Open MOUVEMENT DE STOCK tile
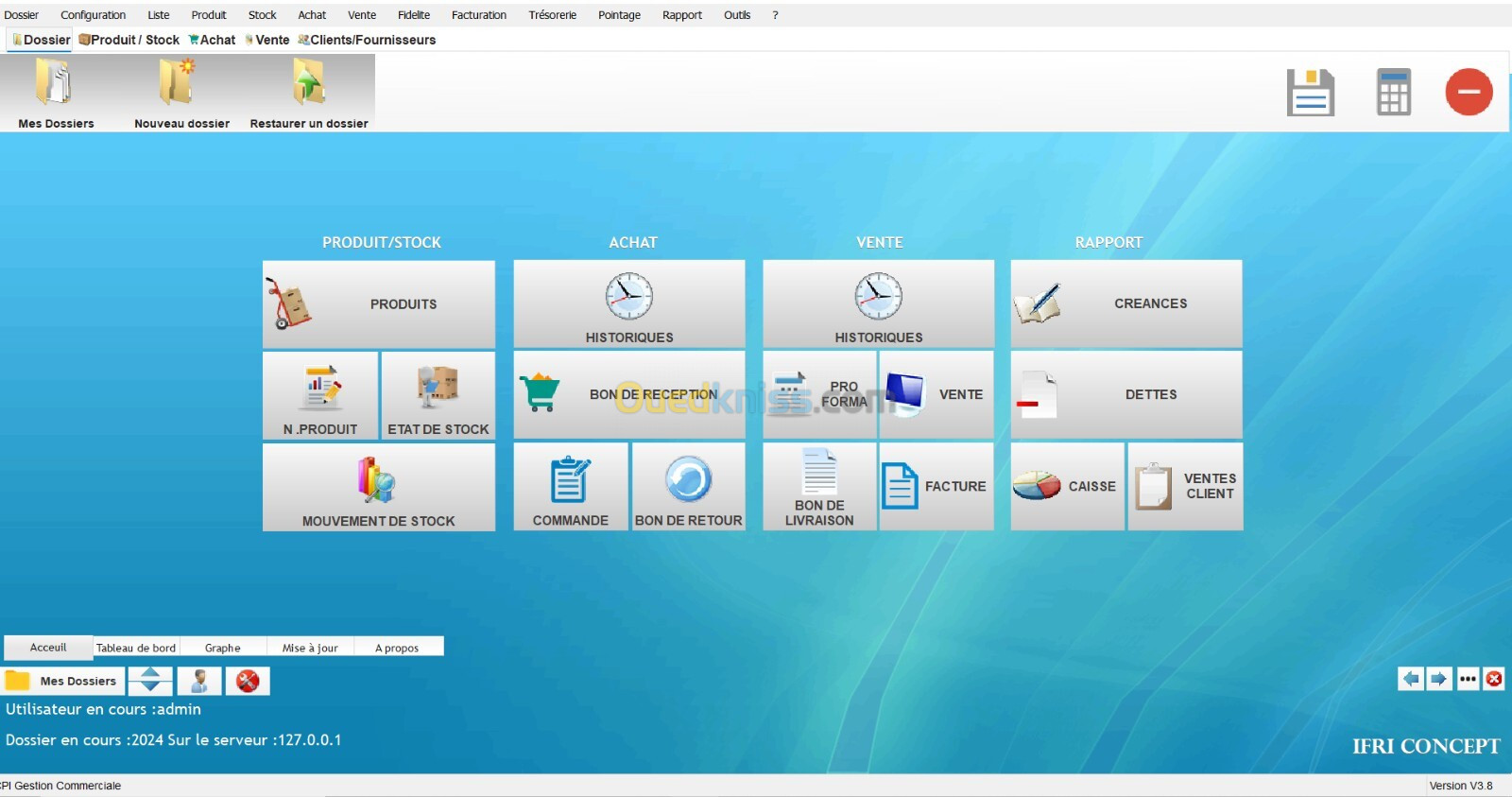 (x=379, y=487)
